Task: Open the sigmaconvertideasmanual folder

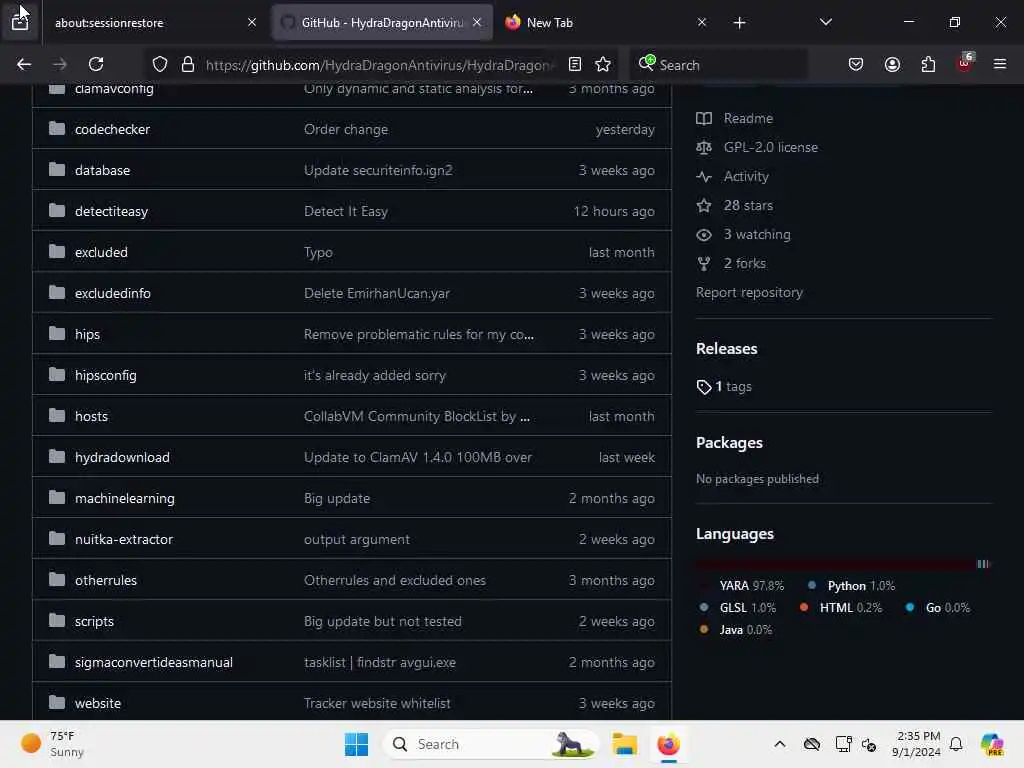Action: point(153,662)
